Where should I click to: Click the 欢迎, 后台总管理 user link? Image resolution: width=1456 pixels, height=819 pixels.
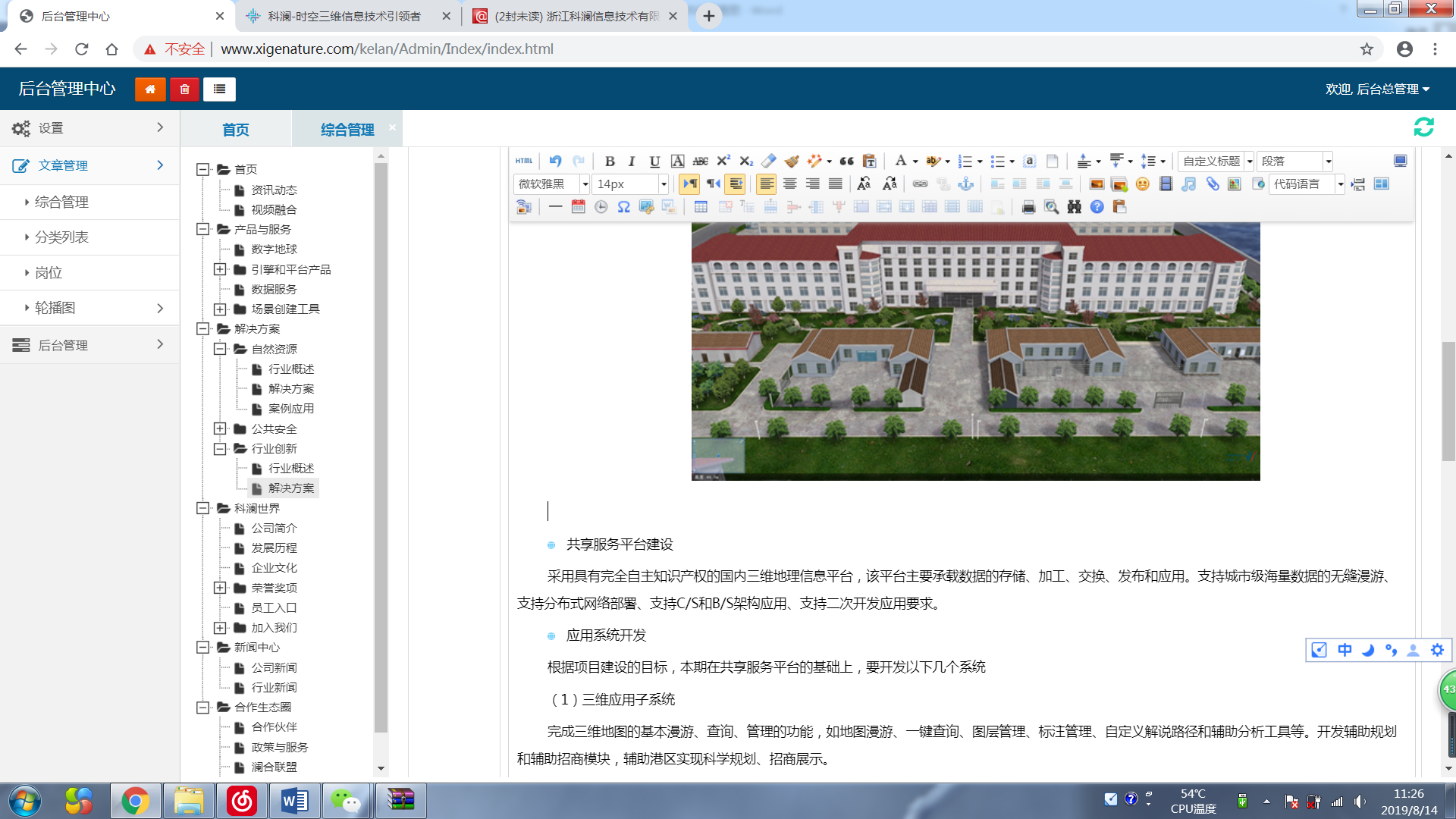coord(1376,89)
